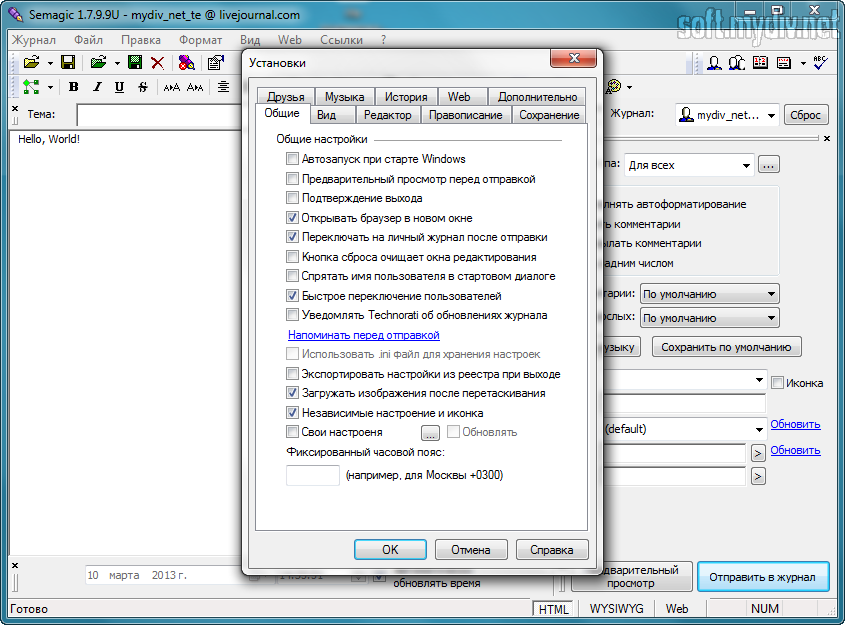The width and height of the screenshot is (845, 625).
Task: Close the right-side options panel
Action: point(827,138)
